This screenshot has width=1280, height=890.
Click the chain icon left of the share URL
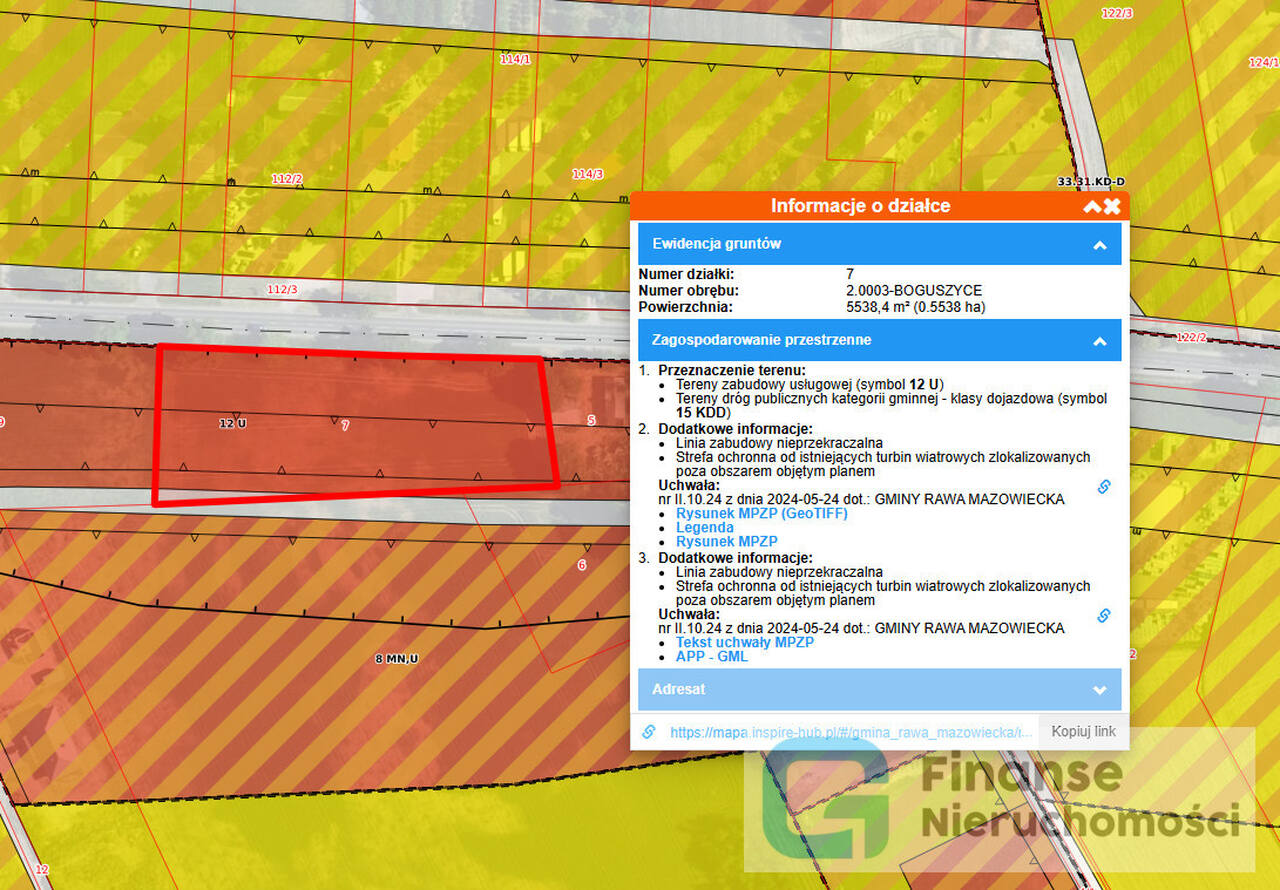(649, 732)
